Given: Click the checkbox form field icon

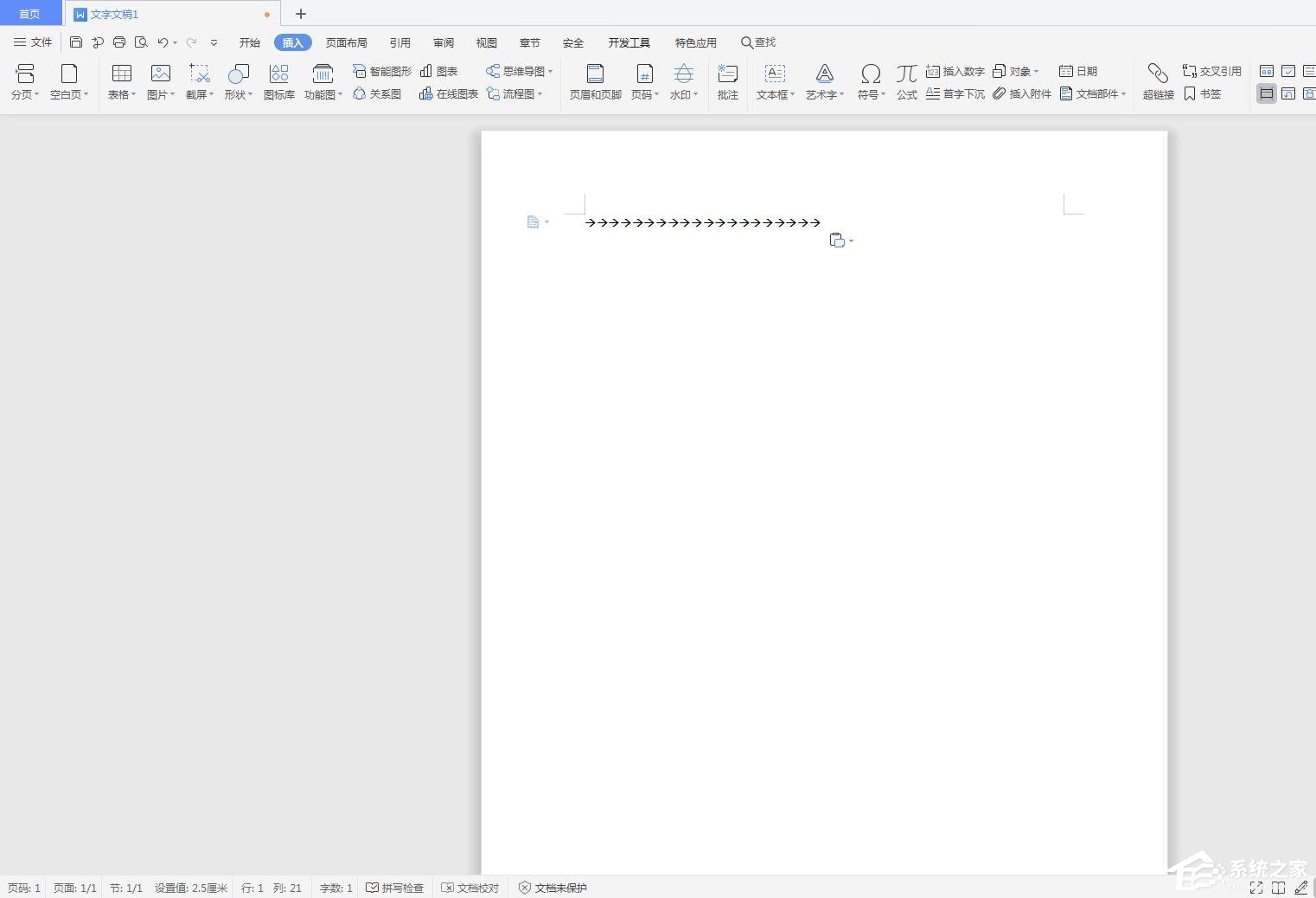Looking at the screenshot, I should (1288, 71).
